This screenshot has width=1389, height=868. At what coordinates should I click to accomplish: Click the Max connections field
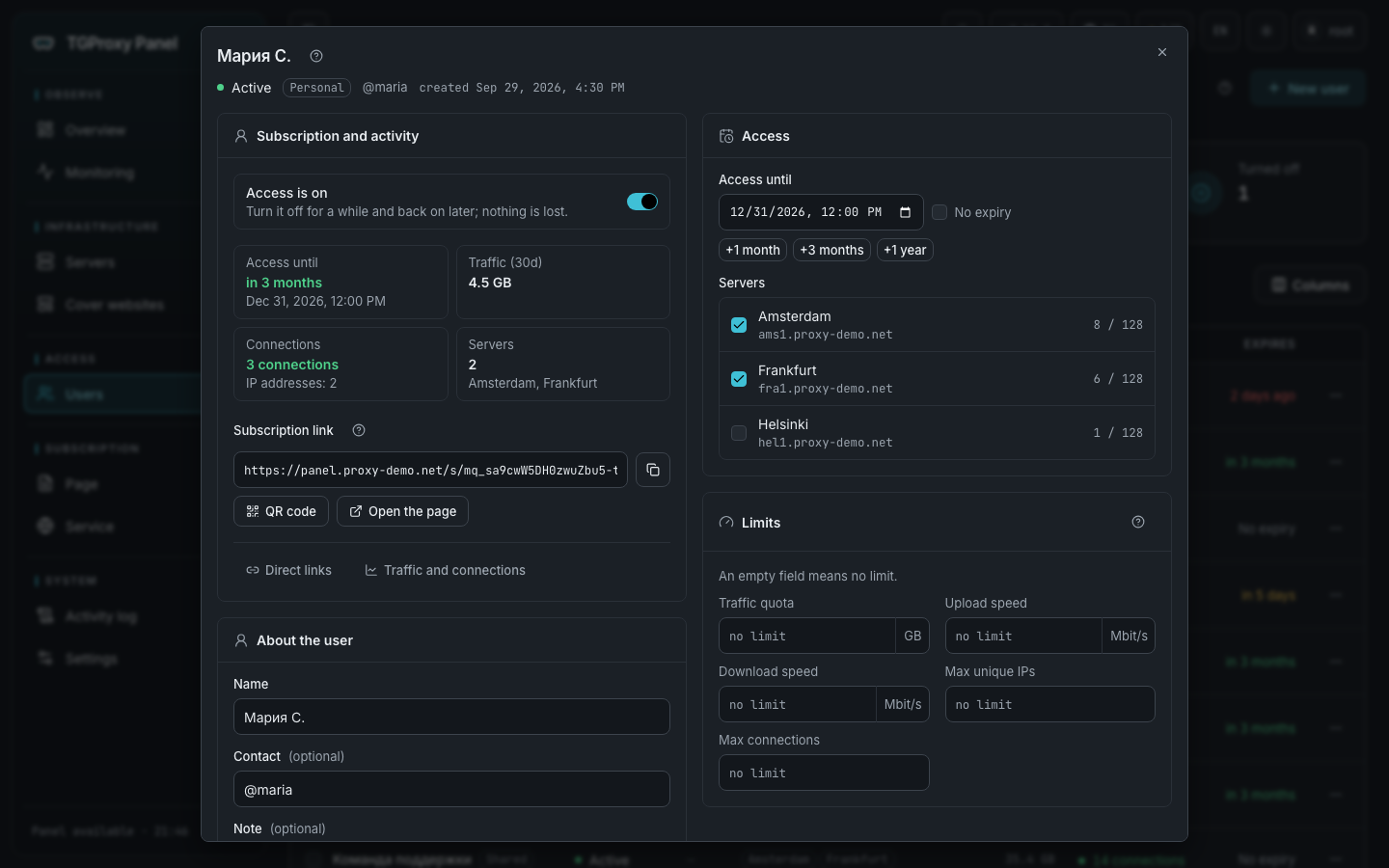coord(824,773)
